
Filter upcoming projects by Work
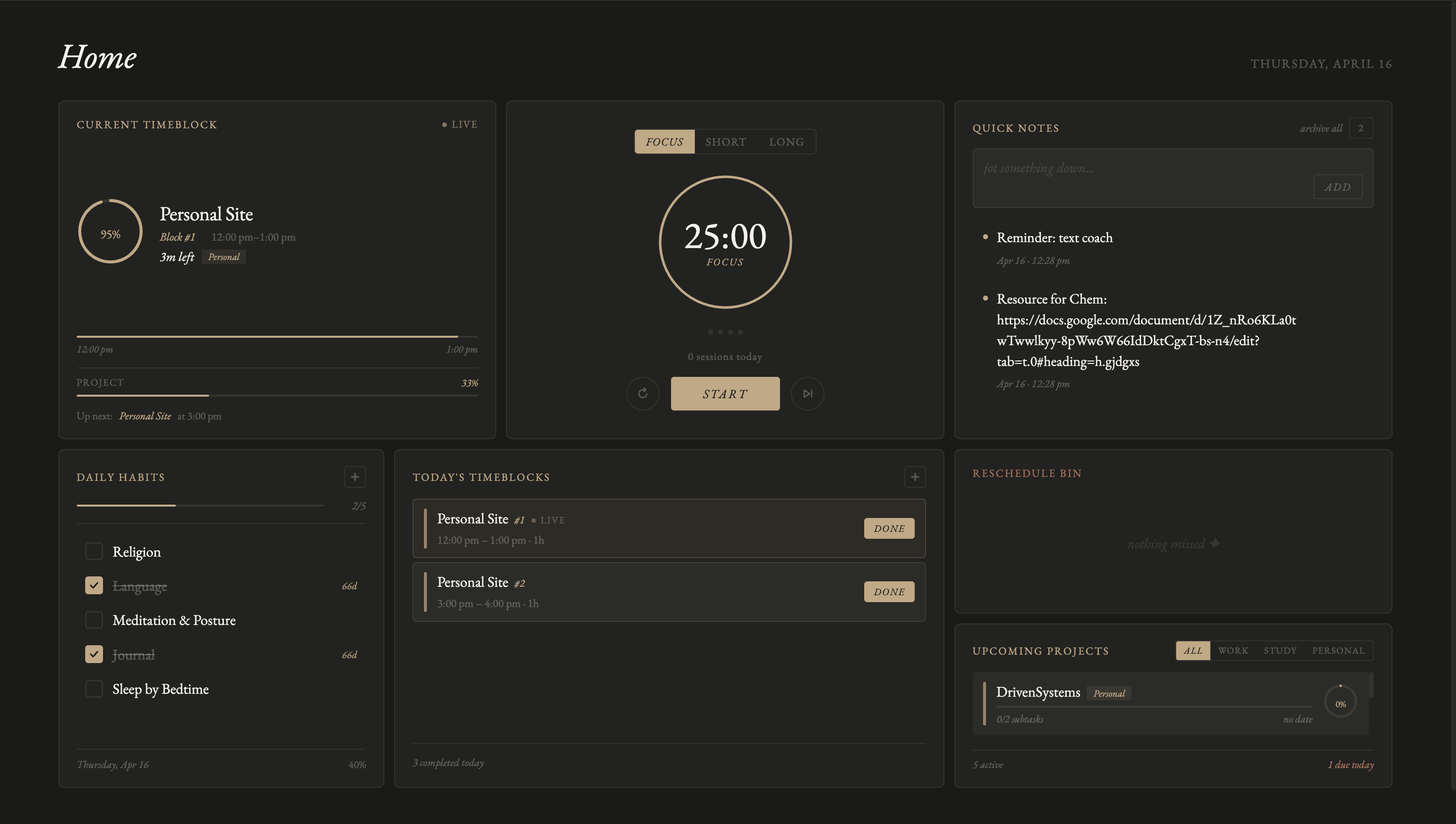pyautogui.click(x=1233, y=650)
